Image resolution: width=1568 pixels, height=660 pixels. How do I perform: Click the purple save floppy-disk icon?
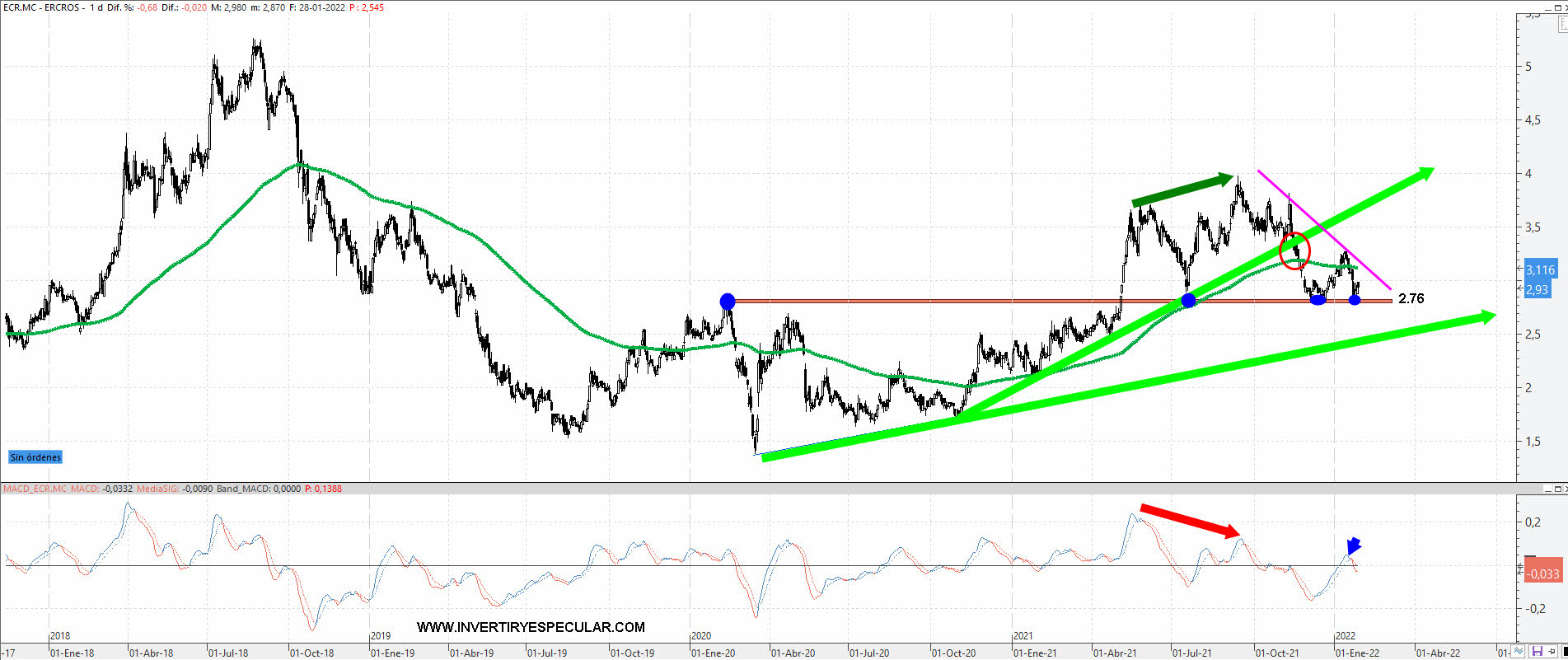point(1538,652)
